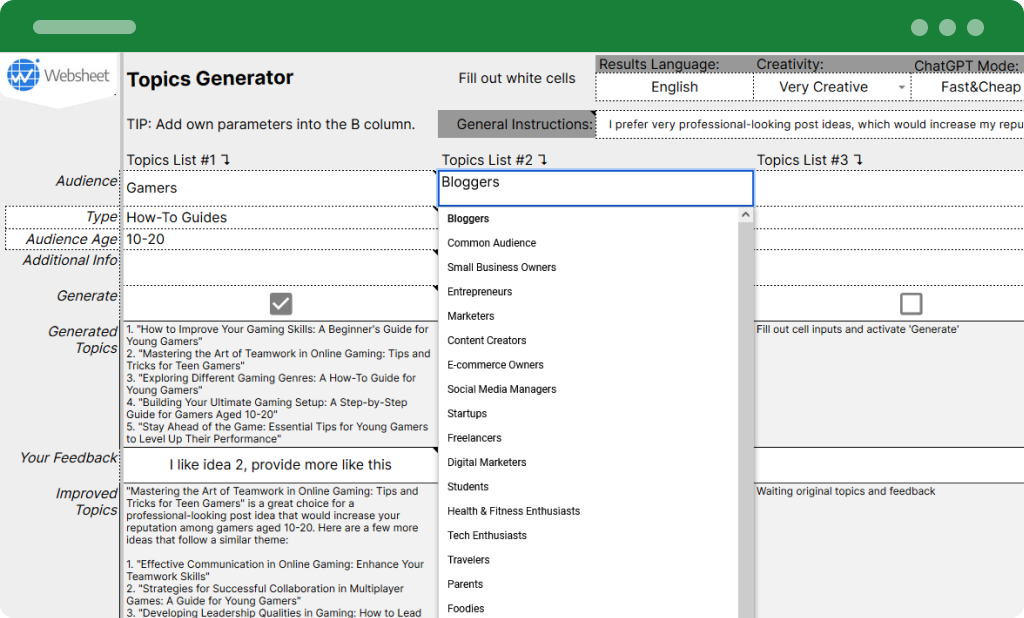Pick Social Media Managers option

[x=502, y=389]
